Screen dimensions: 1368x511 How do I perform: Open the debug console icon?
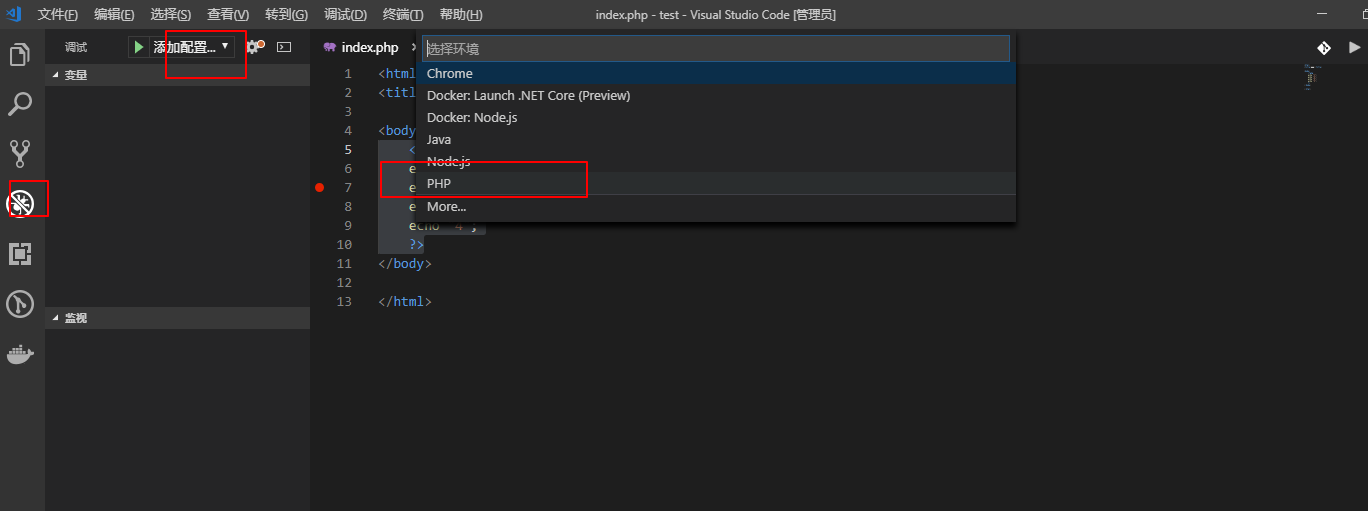click(x=284, y=47)
